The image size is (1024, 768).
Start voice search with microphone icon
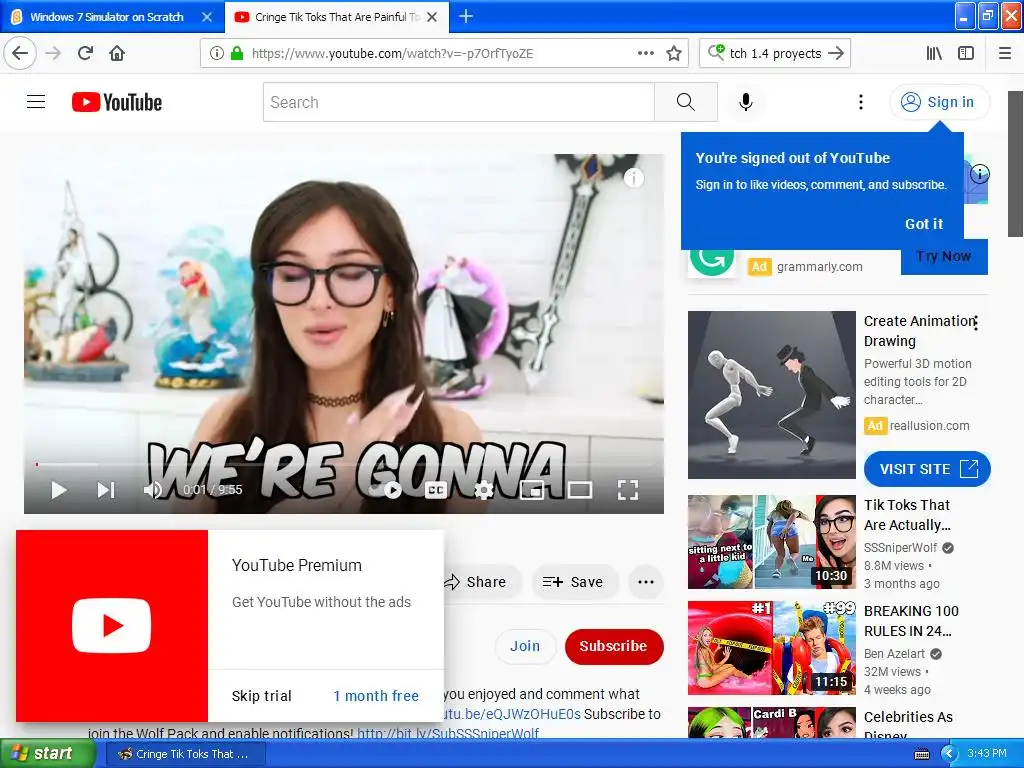[x=745, y=102]
